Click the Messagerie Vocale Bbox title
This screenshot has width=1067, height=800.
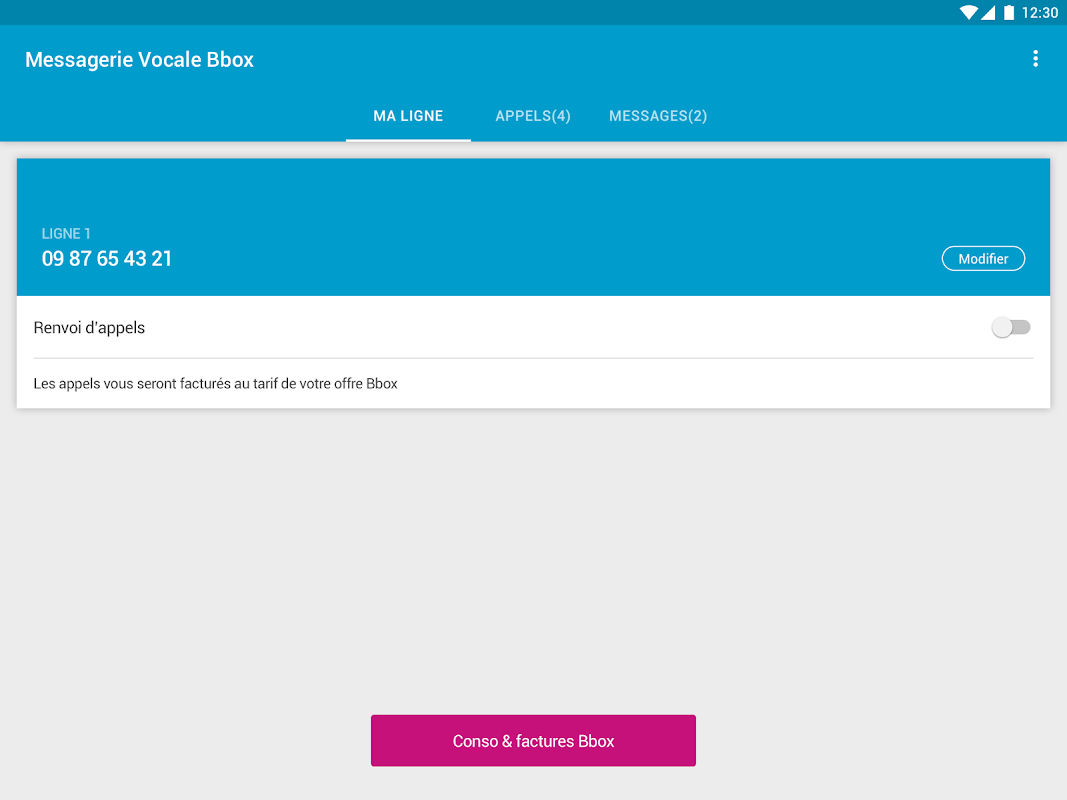coord(139,59)
